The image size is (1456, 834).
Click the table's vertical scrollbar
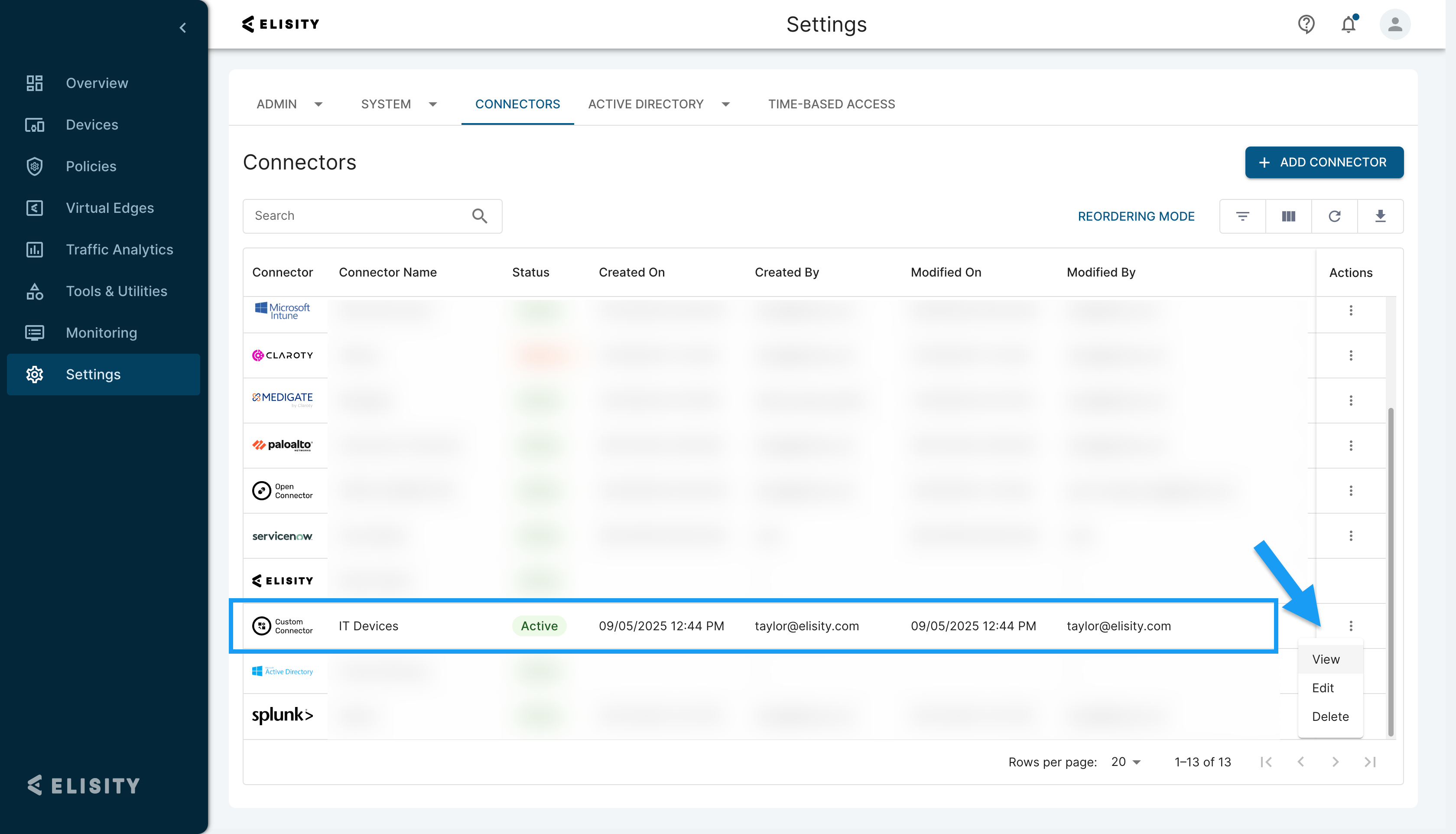point(1390,572)
